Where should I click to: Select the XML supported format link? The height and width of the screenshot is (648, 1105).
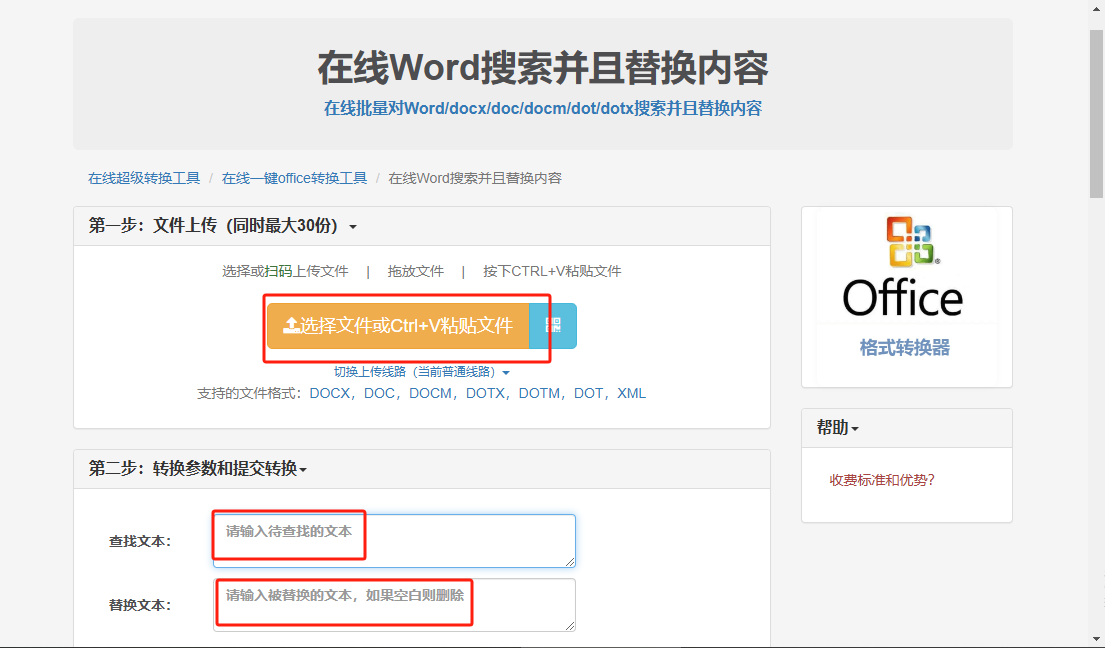pos(630,393)
